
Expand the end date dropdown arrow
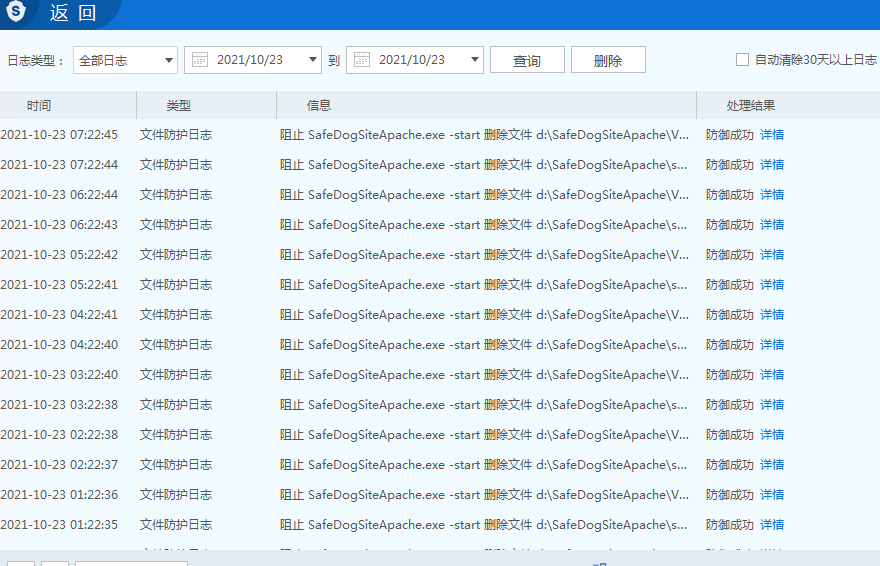click(475, 59)
